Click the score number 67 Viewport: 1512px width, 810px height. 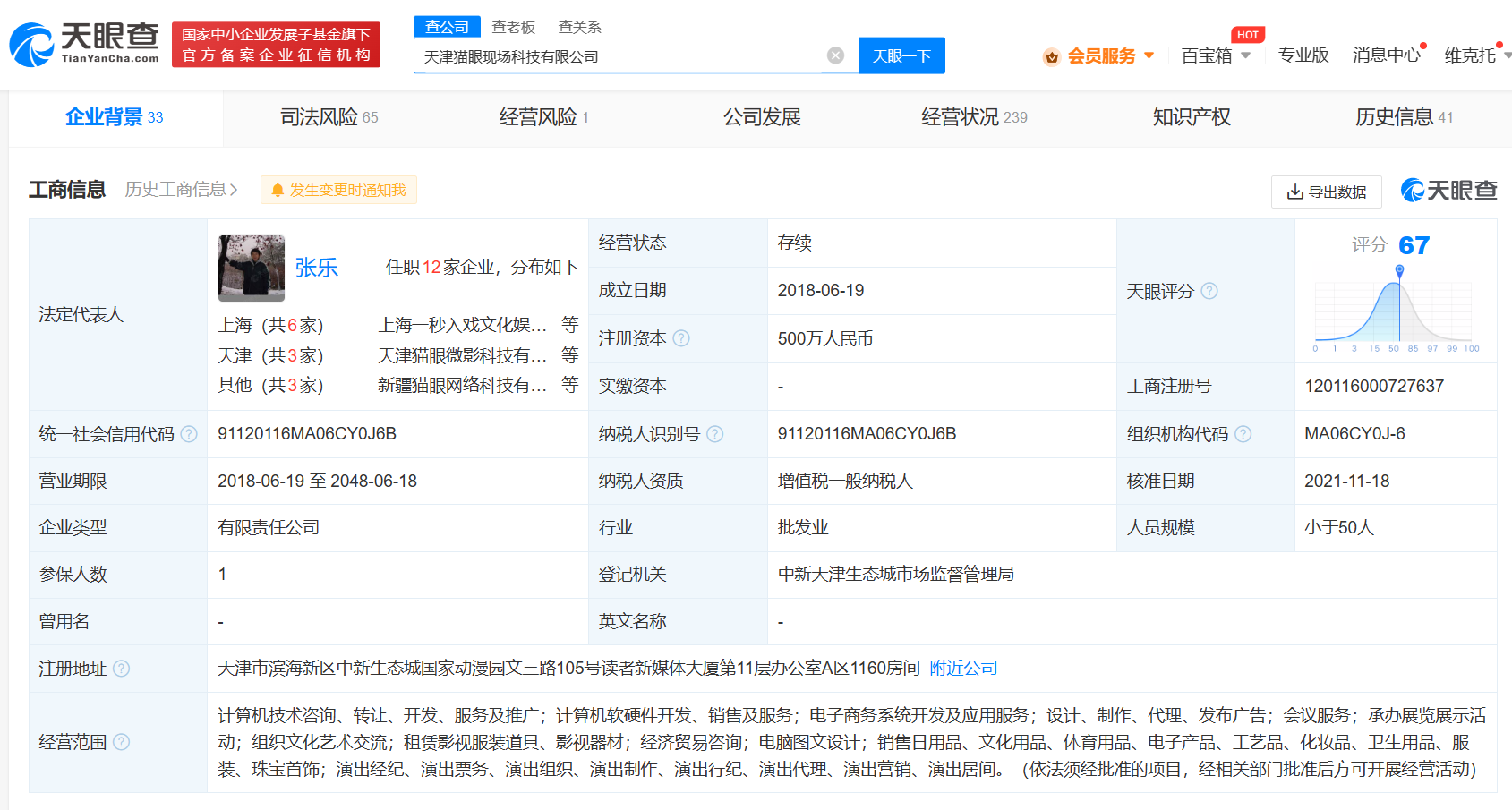(x=1414, y=245)
